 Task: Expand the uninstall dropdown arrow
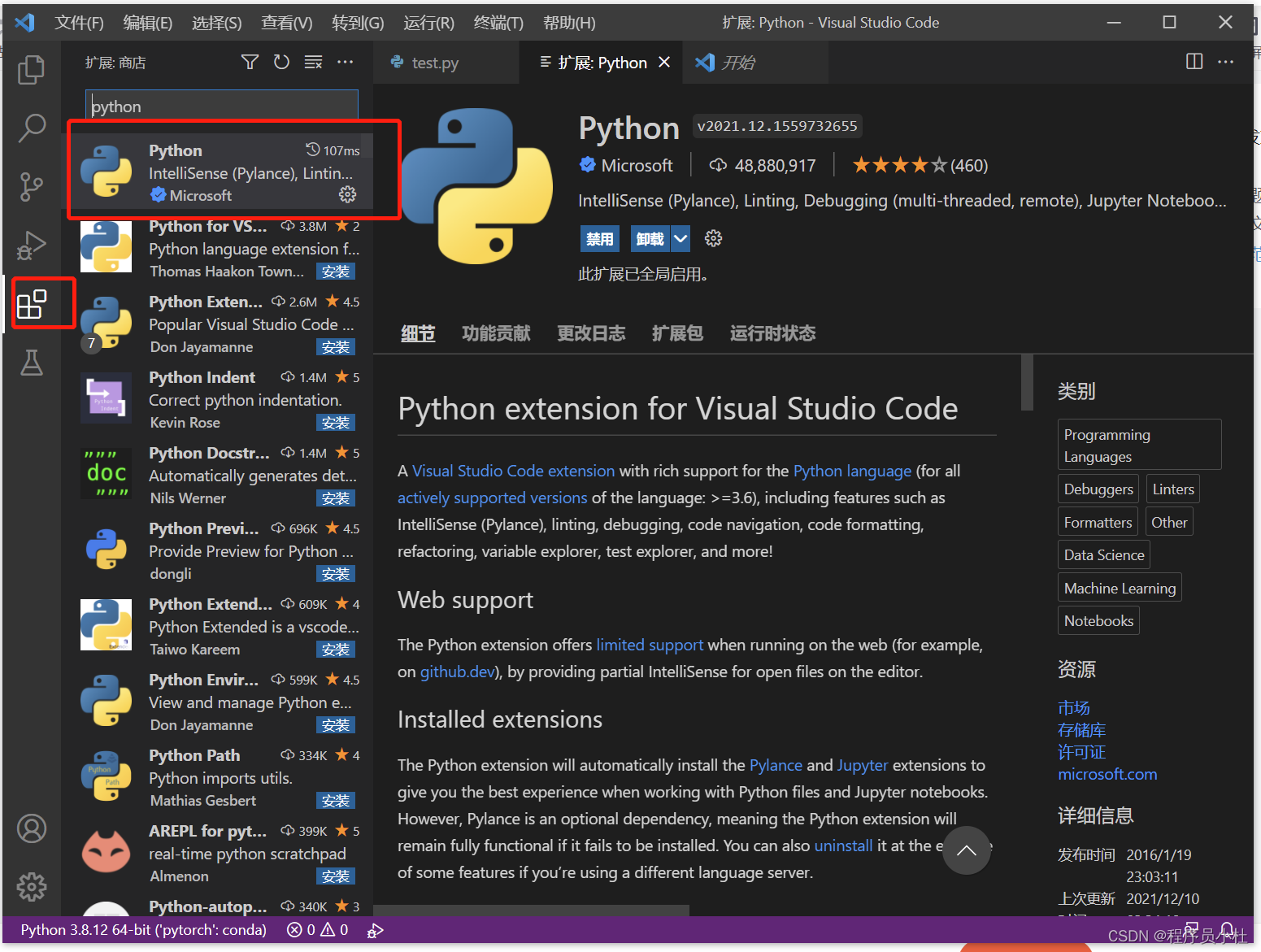[x=681, y=239]
